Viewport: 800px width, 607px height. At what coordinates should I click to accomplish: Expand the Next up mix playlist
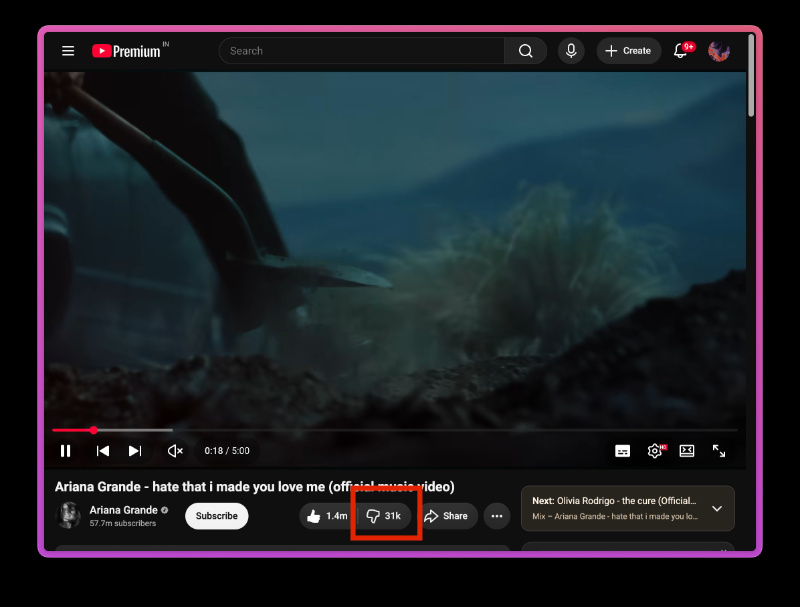[717, 509]
